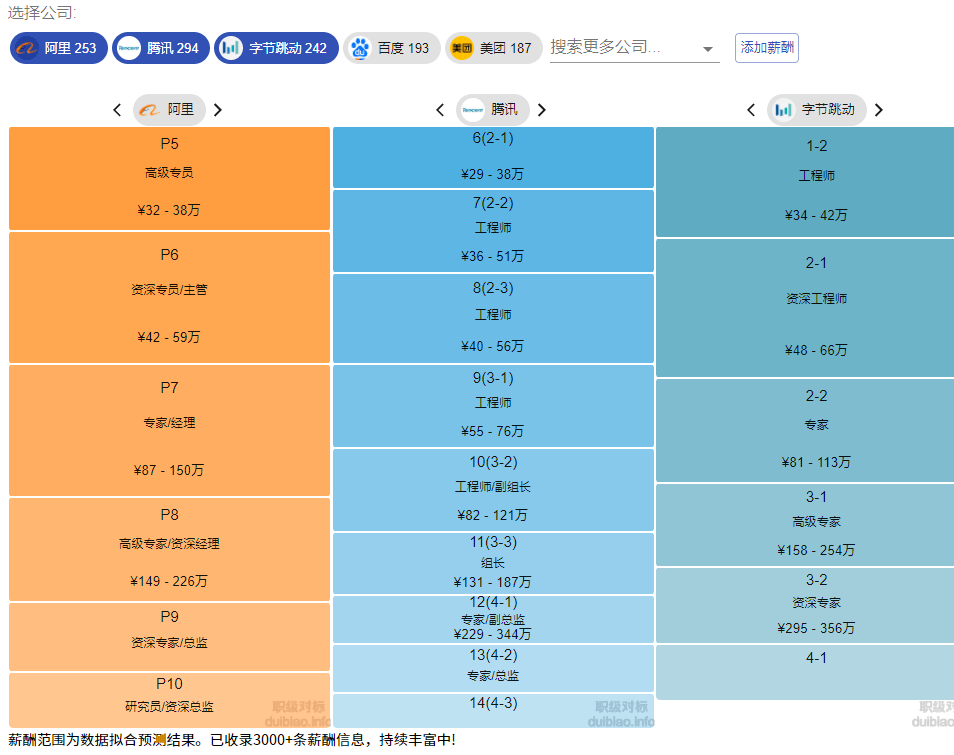Click salary text ¥149 - 226万
Image resolution: width=954 pixels, height=755 pixels.
click(169, 581)
